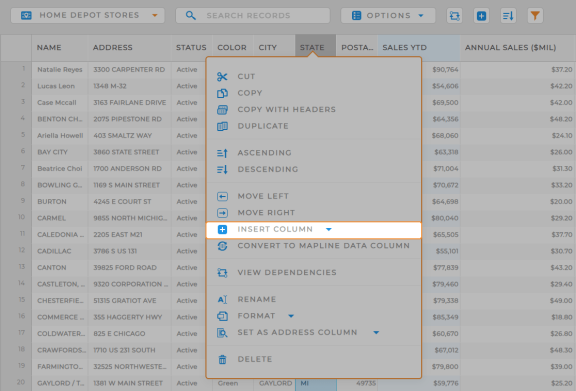
Task: Click the Copy icon in context menu
Action: [x=222, y=93]
